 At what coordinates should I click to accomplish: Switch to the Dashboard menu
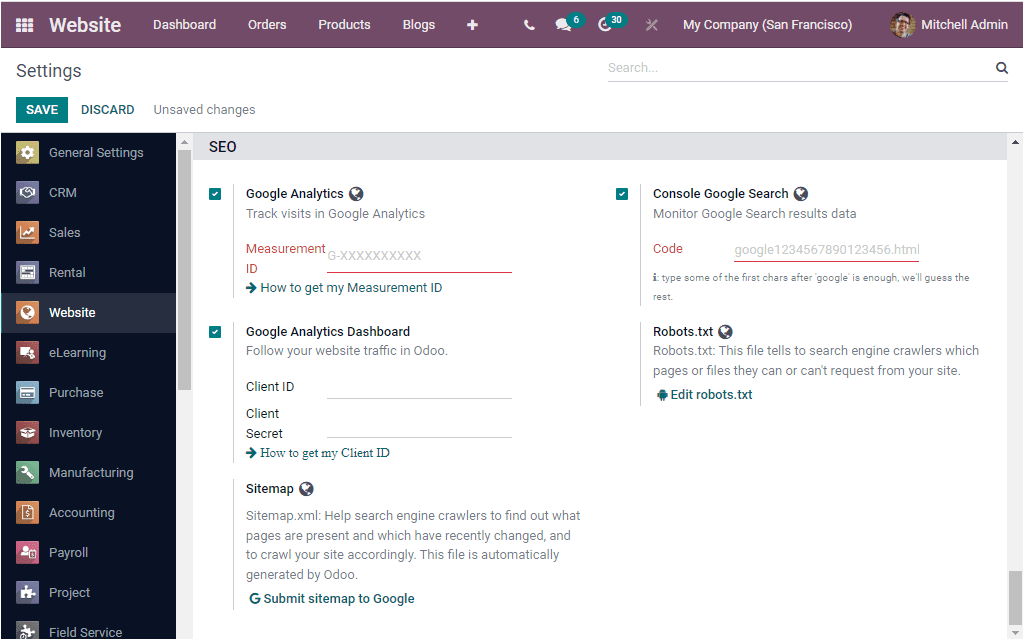pos(184,24)
